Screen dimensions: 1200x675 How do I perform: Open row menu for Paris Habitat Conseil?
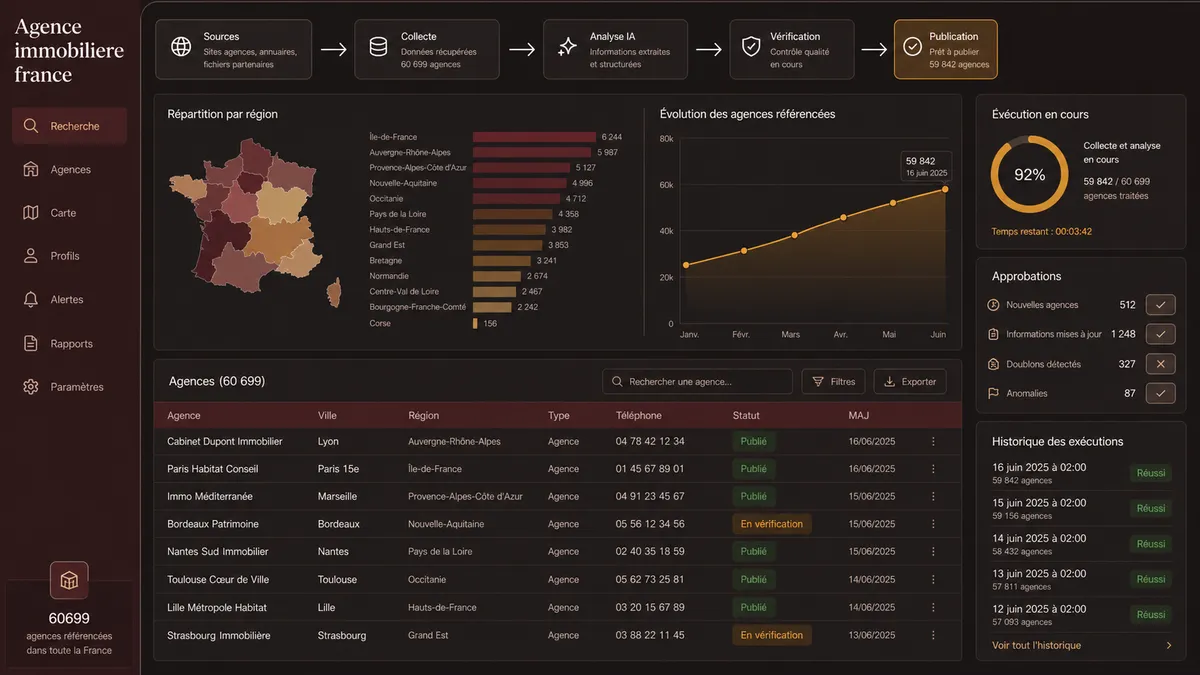(x=933, y=469)
